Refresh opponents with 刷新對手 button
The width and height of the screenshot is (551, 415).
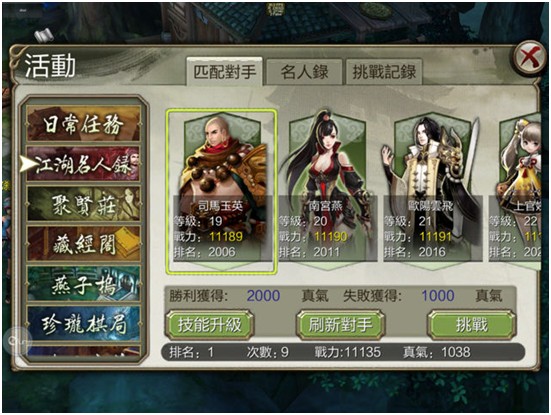(x=340, y=325)
